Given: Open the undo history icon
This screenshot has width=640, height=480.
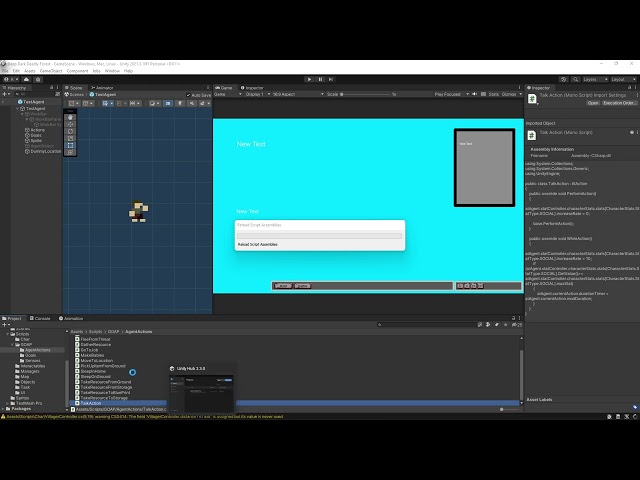Looking at the screenshot, I should pos(564,79).
